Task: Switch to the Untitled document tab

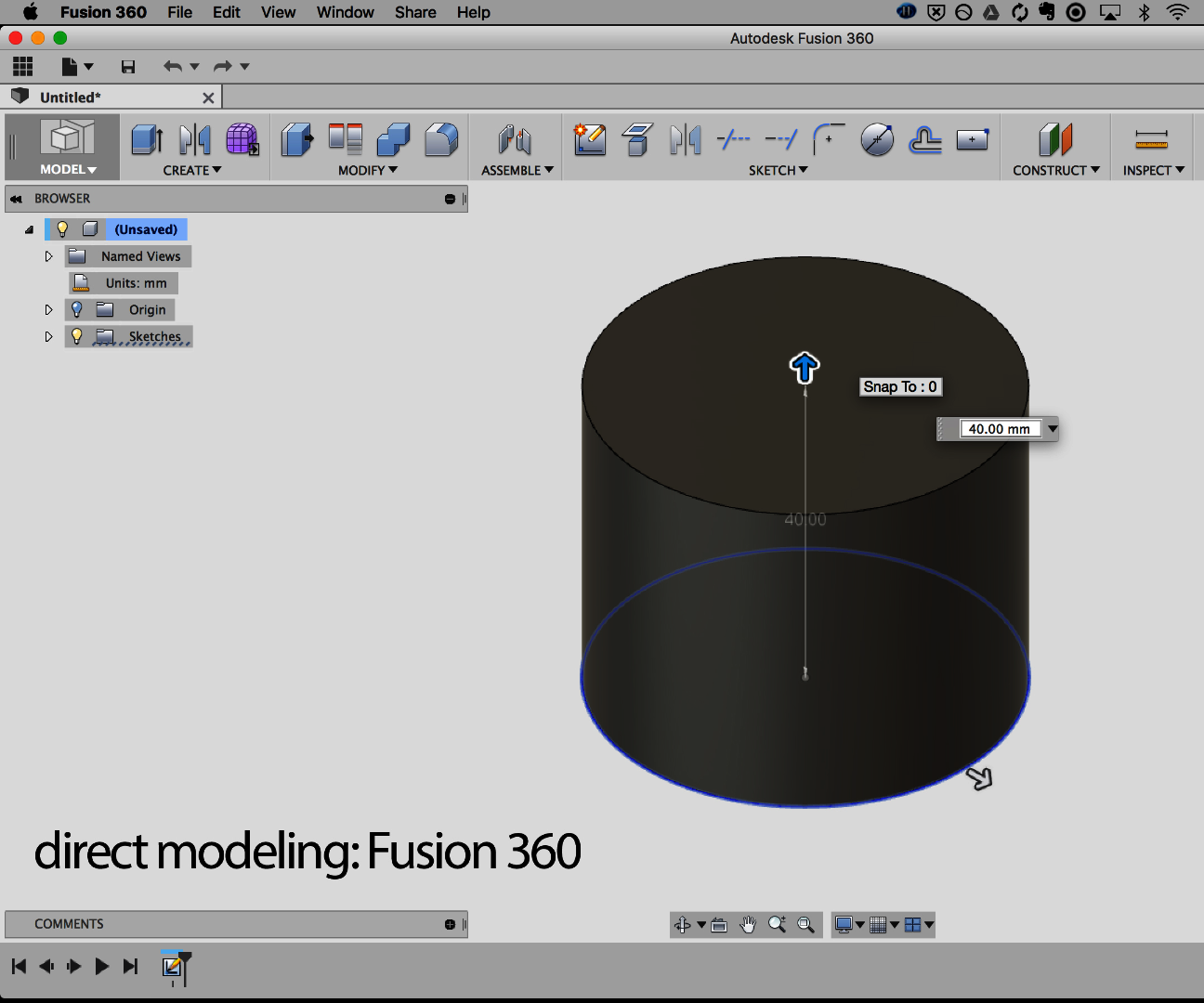Action: (x=102, y=97)
